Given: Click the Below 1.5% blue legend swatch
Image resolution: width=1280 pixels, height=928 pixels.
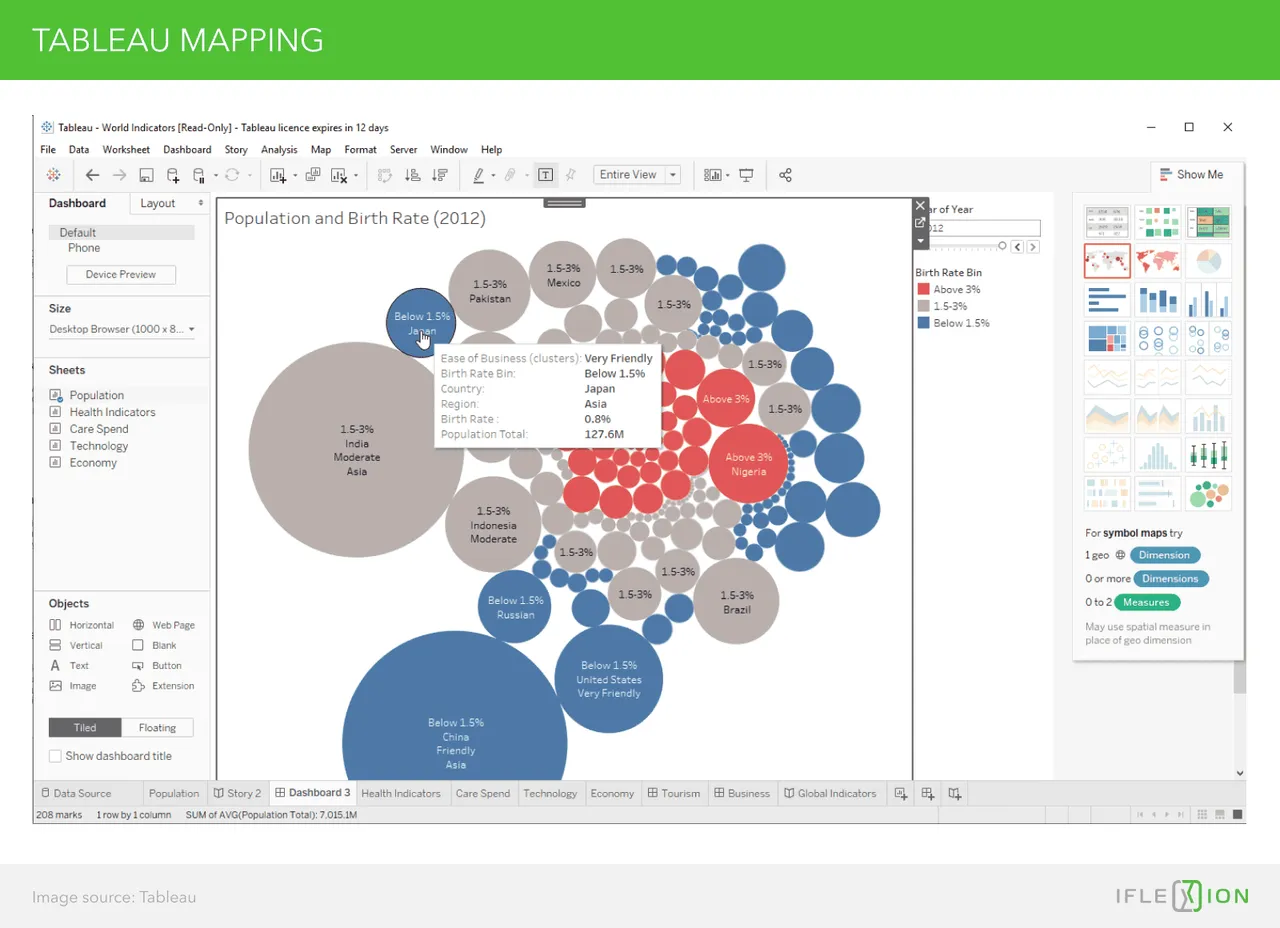Looking at the screenshot, I should tap(923, 324).
